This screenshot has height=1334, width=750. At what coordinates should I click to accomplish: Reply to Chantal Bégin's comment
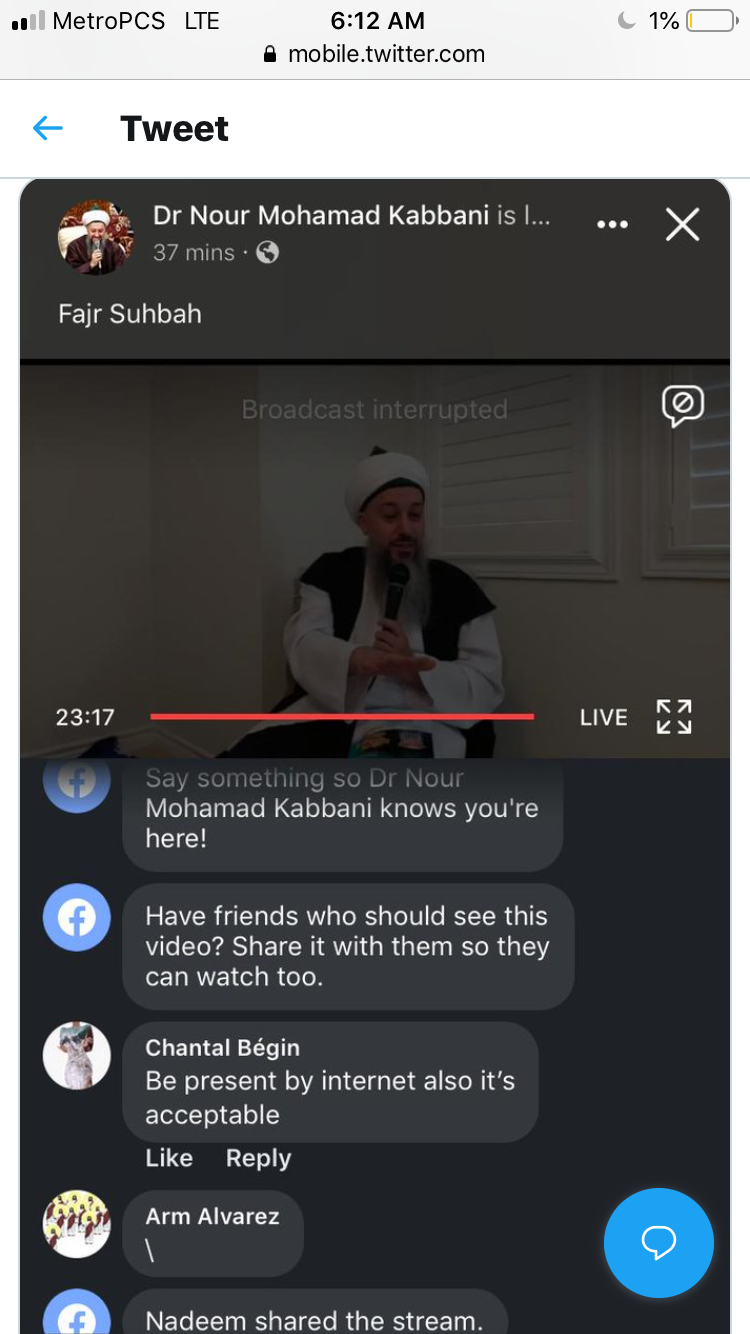pos(258,1158)
